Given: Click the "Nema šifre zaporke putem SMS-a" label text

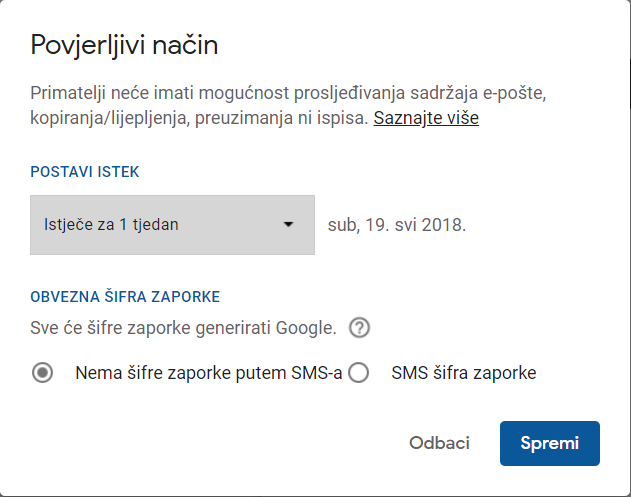Looking at the screenshot, I should coord(209,373).
